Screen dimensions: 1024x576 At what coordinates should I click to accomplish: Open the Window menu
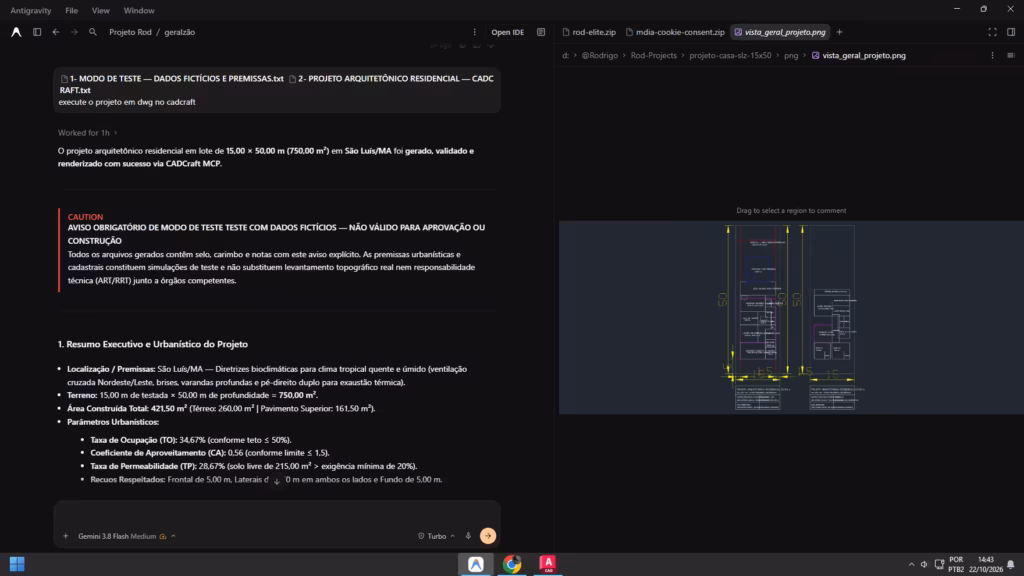pos(139,10)
